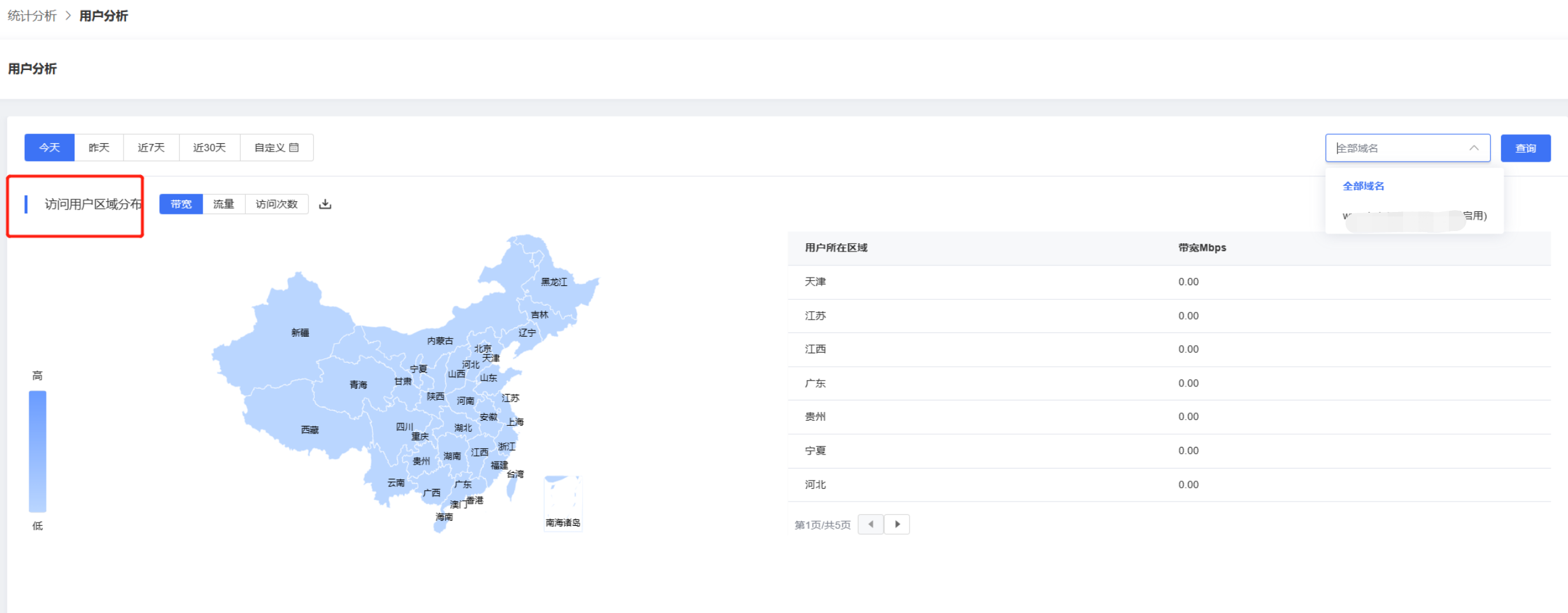Click 新疆 on the map
This screenshot has height=613, width=1568.
click(300, 333)
